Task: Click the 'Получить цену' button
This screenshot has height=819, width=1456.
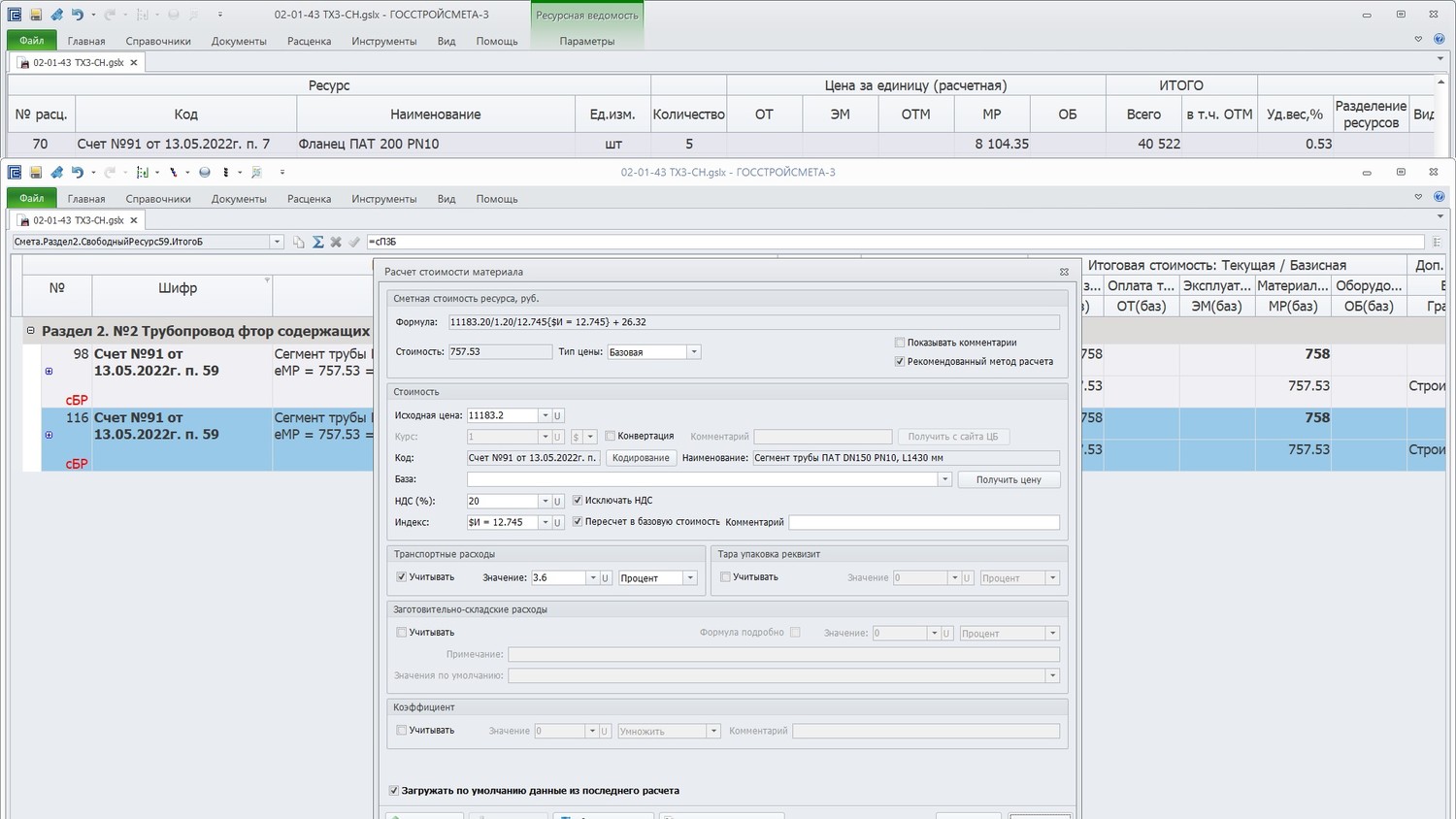Action: pyautogui.click(x=1009, y=479)
